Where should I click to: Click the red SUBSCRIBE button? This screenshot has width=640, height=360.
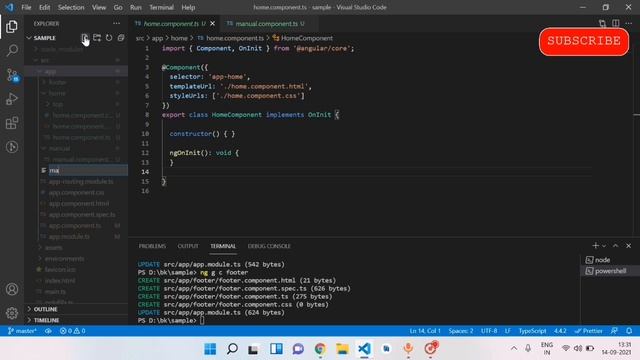click(584, 42)
